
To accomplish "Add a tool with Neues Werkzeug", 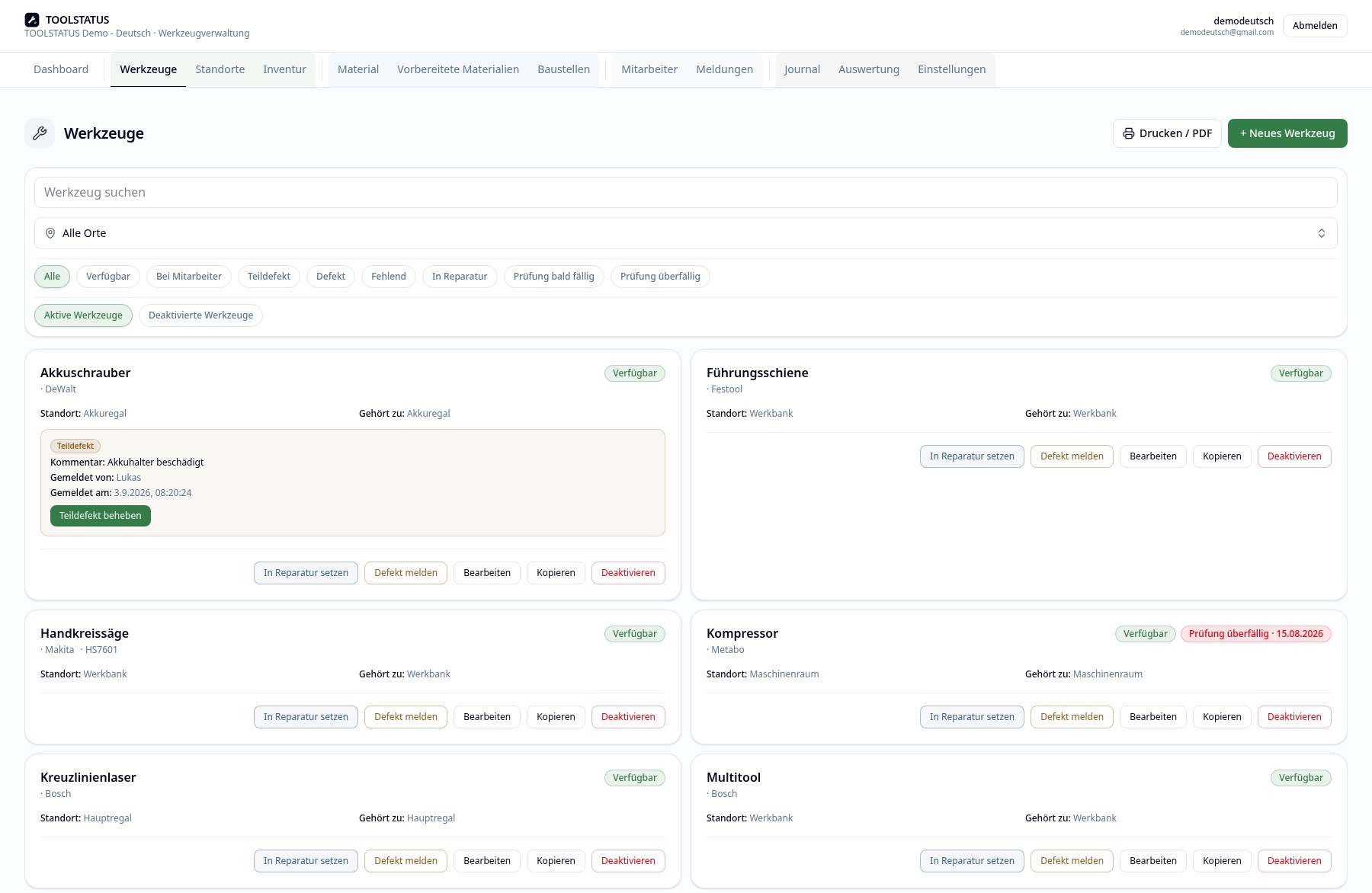I will pyautogui.click(x=1287, y=133).
